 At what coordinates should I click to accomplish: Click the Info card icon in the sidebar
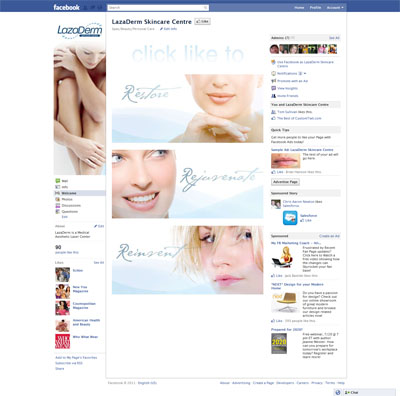coord(58,187)
